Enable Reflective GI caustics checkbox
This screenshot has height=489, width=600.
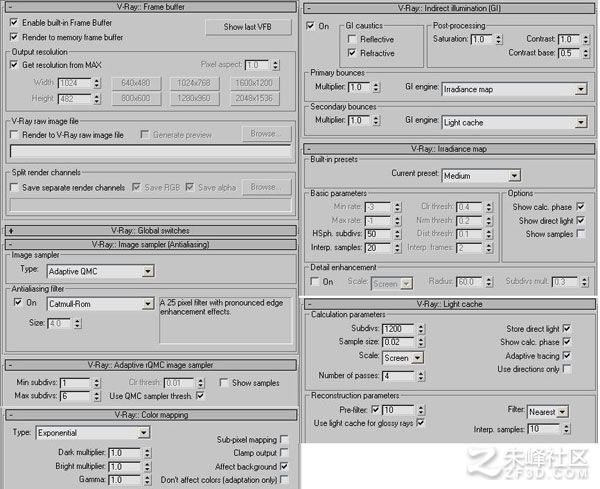click(x=352, y=39)
